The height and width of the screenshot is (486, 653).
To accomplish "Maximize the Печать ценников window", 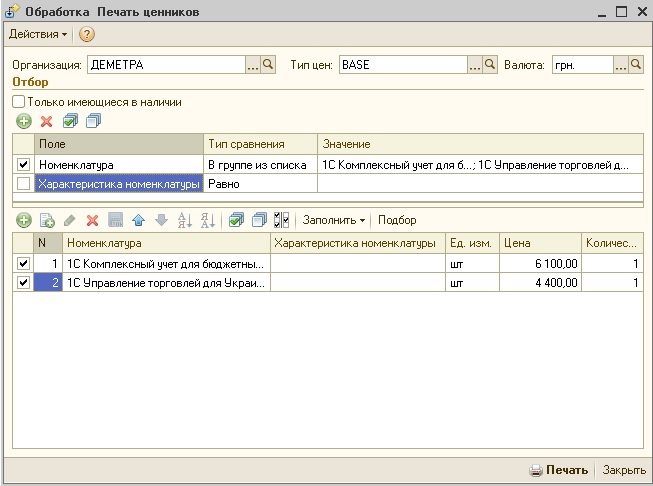I will 621,12.
